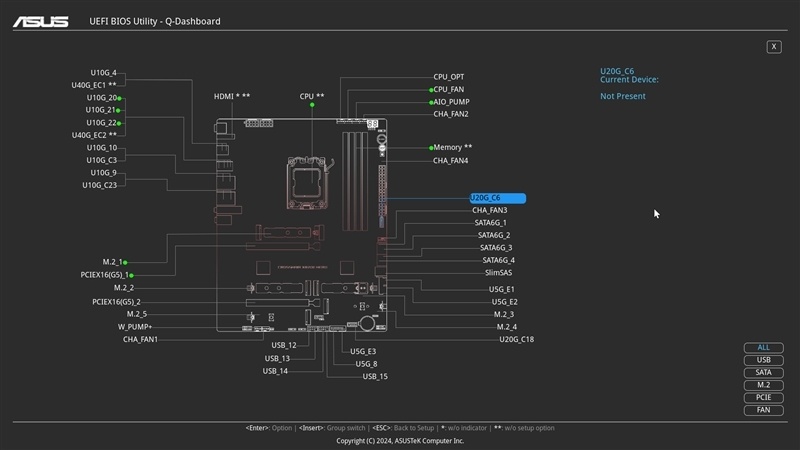Click the CPU_FAN header label
800x450 pixels.
(x=448, y=89)
